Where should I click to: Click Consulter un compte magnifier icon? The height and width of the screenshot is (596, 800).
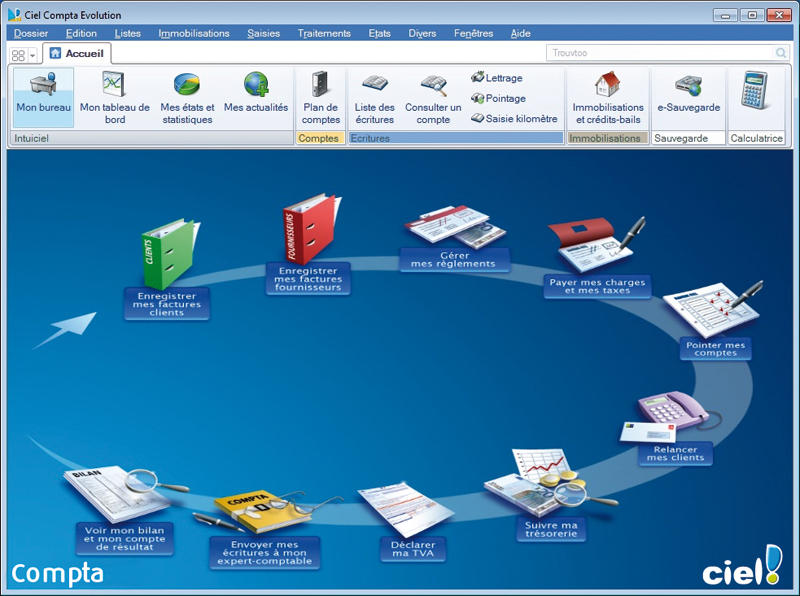(x=433, y=85)
